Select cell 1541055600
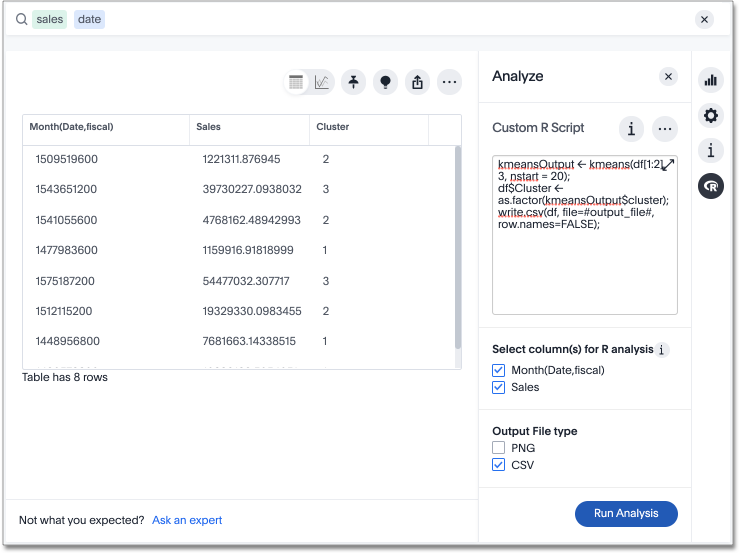This screenshot has width=740, height=554. tap(66, 220)
